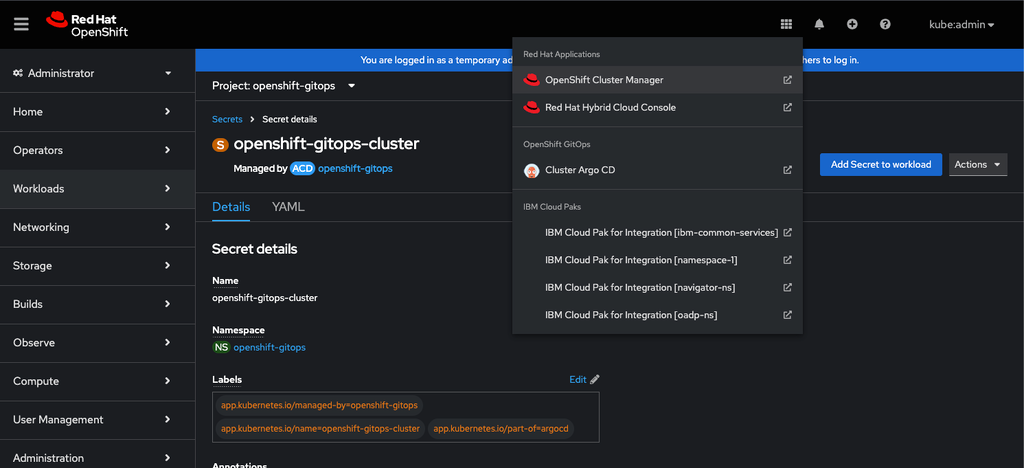Open IBM Cloud Pak for Integration [navigator-ns]
The height and width of the screenshot is (468, 1024).
(640, 288)
